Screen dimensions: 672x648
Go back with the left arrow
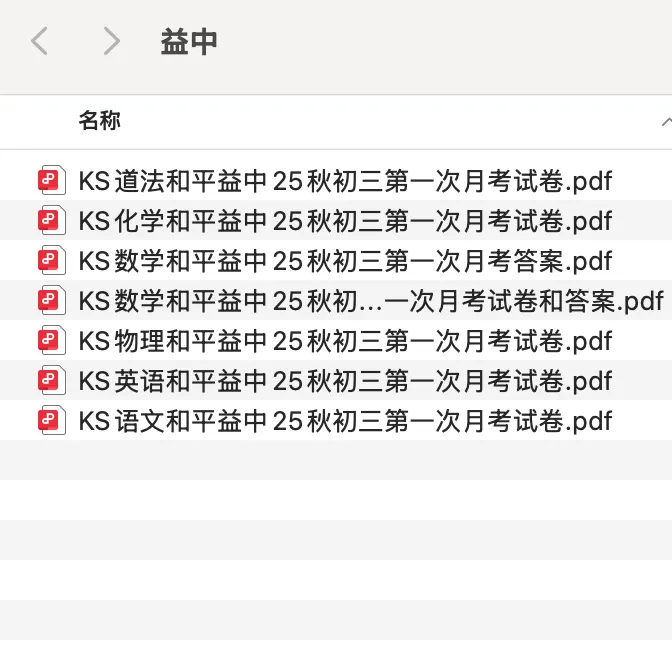coord(39,41)
